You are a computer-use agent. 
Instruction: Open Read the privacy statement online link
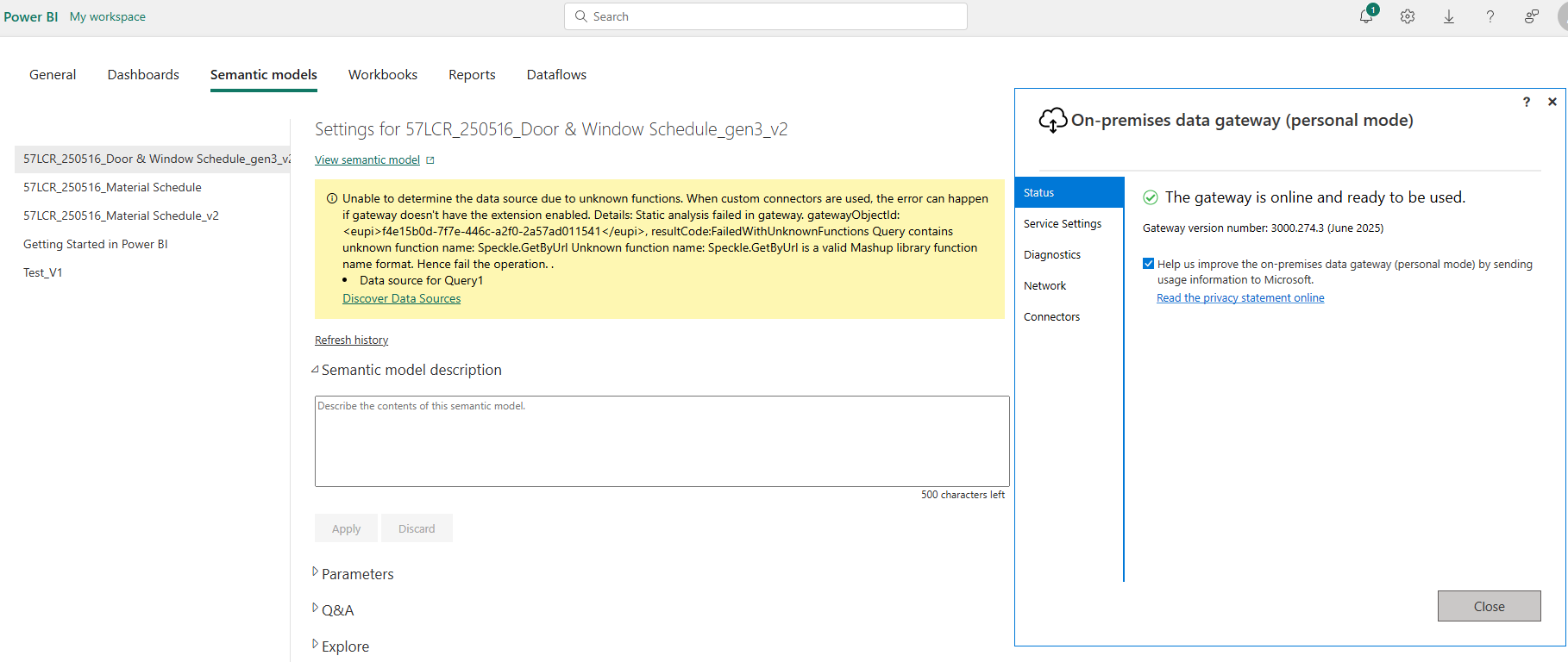point(1240,298)
